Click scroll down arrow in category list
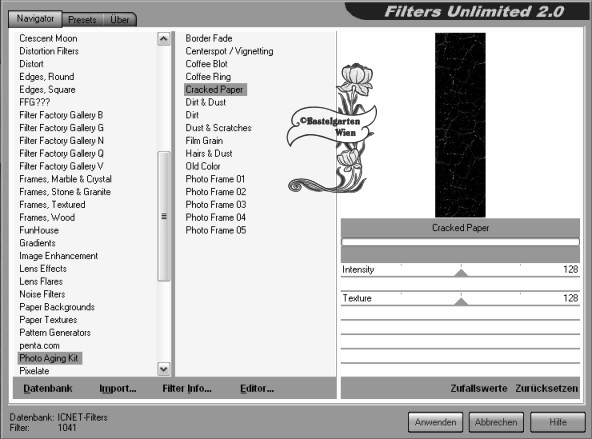The height and width of the screenshot is (439, 592). [163, 369]
